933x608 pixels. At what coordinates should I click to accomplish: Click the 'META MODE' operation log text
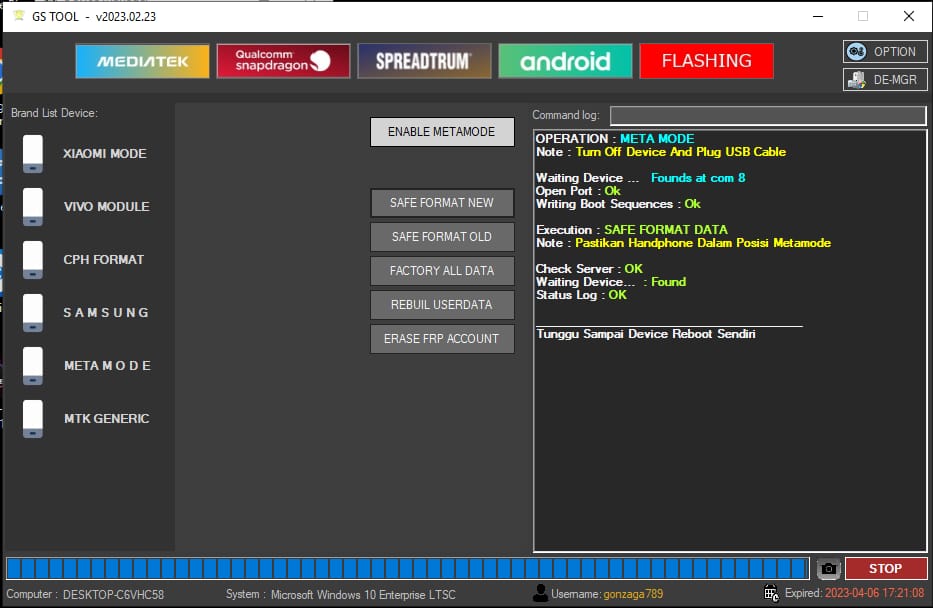[x=657, y=139]
